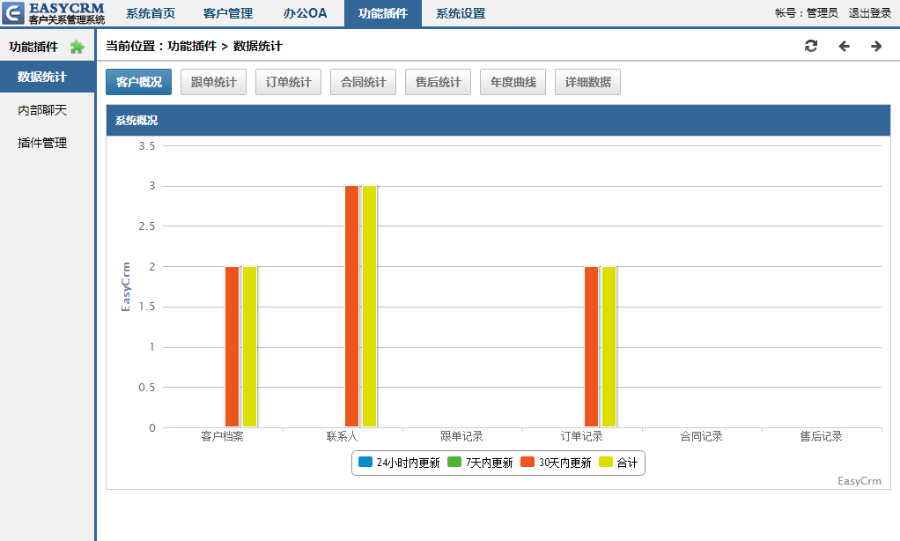Image resolution: width=900 pixels, height=541 pixels.
Task: Click the yellow 联系人 total bar
Action: 370,306
